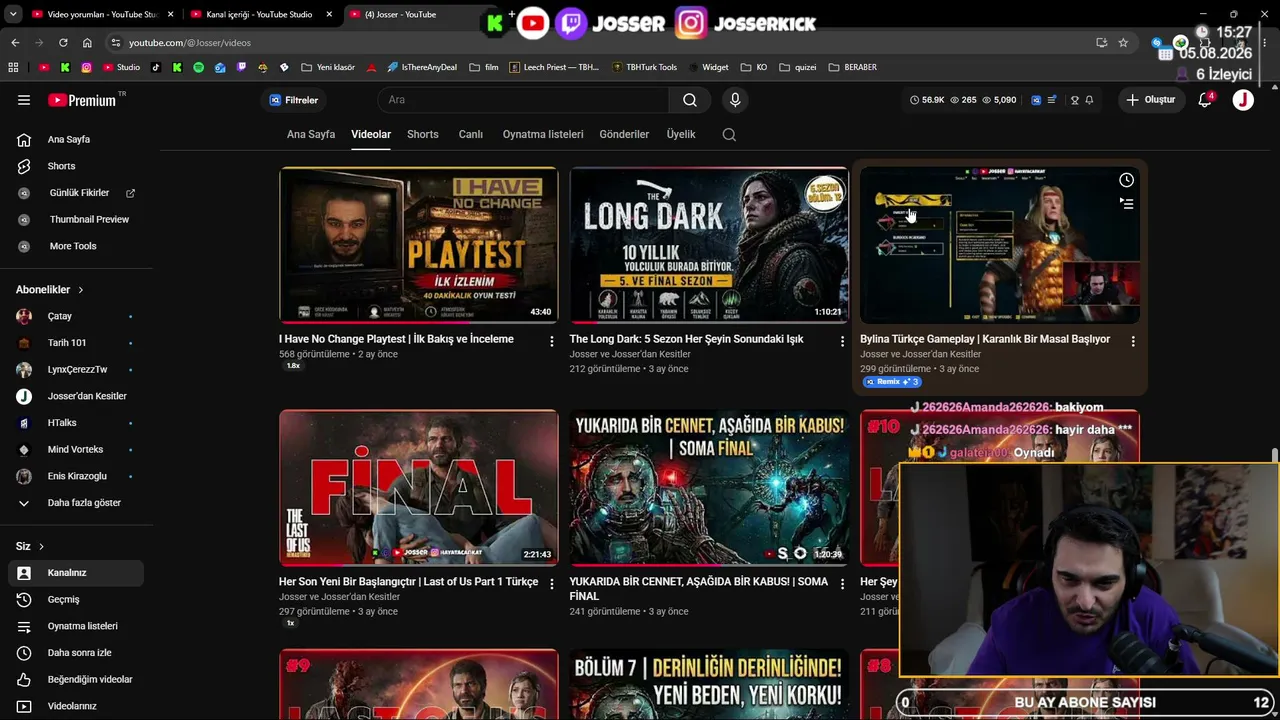This screenshot has width=1280, height=720.
Task: Open the TikTok bookmark icon
Action: coord(155,68)
